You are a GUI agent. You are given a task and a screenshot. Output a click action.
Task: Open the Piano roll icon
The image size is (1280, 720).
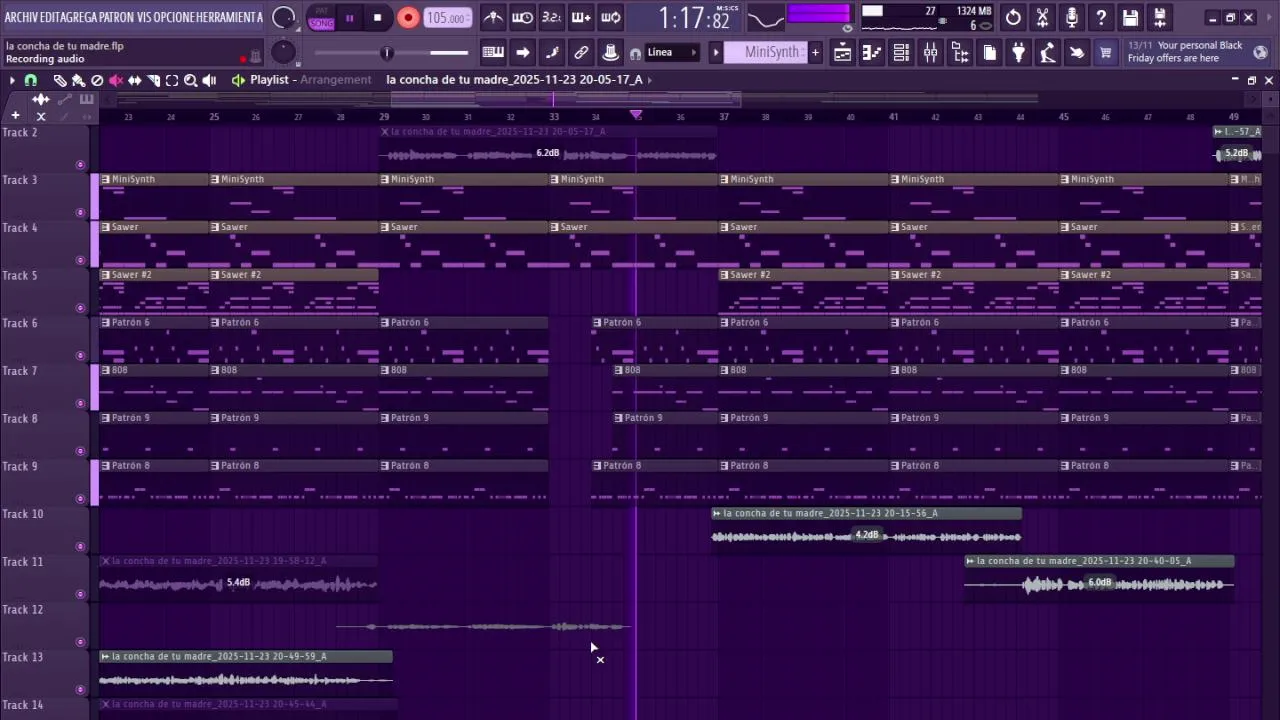click(872, 53)
